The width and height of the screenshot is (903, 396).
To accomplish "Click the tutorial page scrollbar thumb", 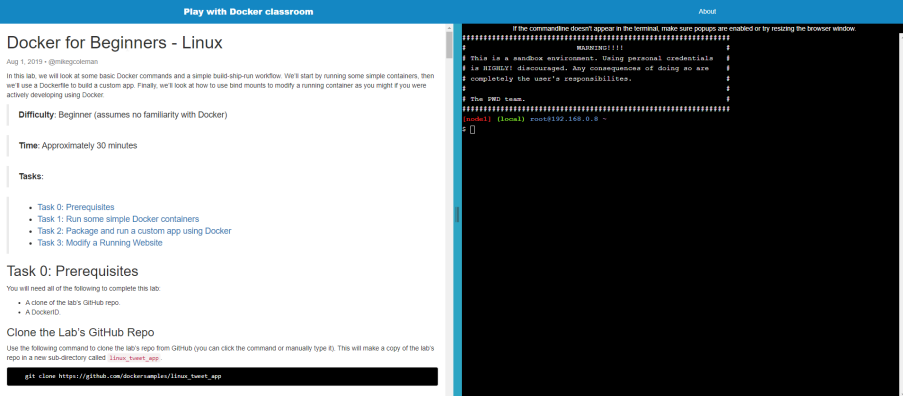I will tap(449, 45).
